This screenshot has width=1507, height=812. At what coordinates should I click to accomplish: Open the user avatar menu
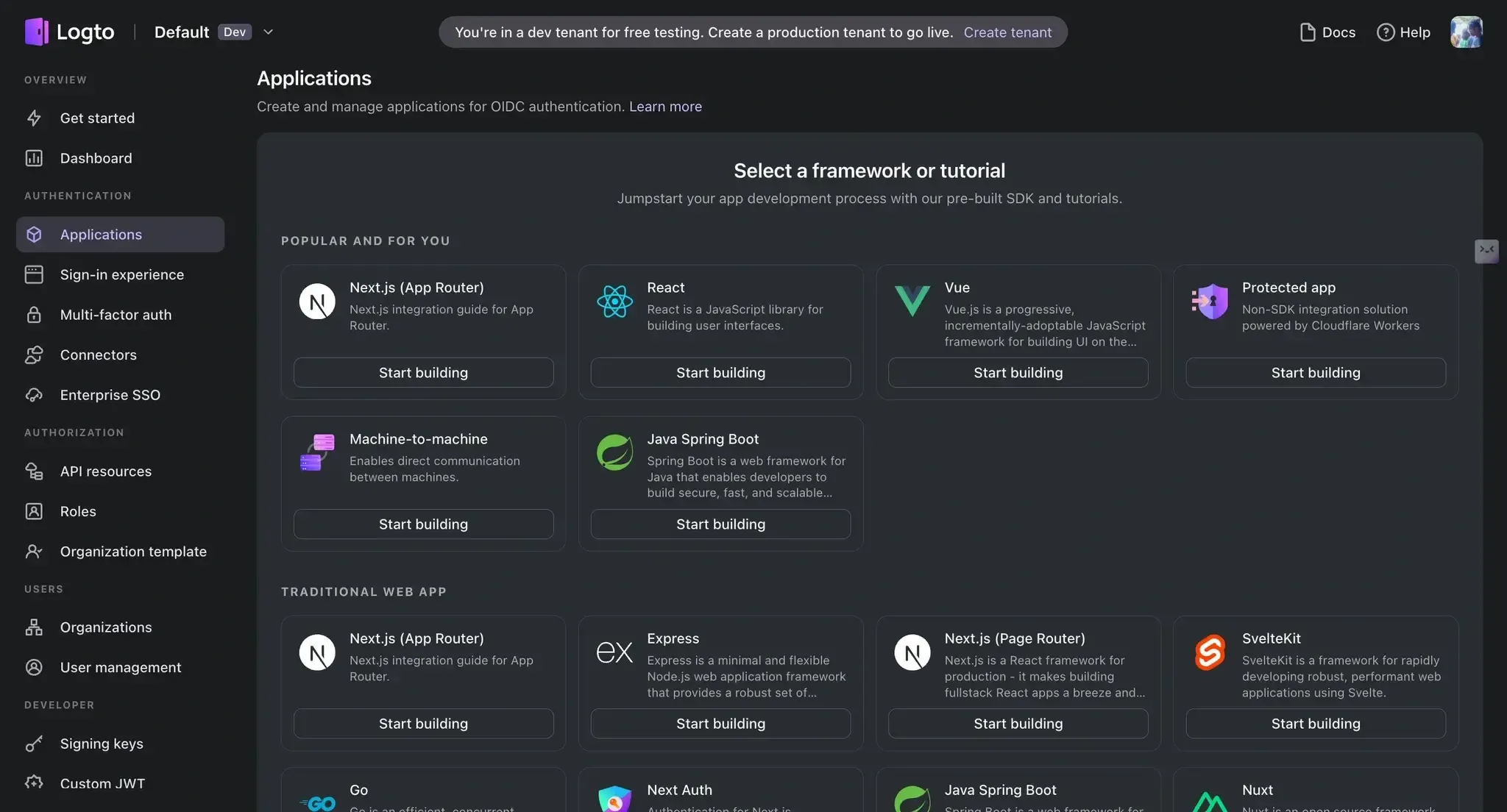[x=1466, y=32]
